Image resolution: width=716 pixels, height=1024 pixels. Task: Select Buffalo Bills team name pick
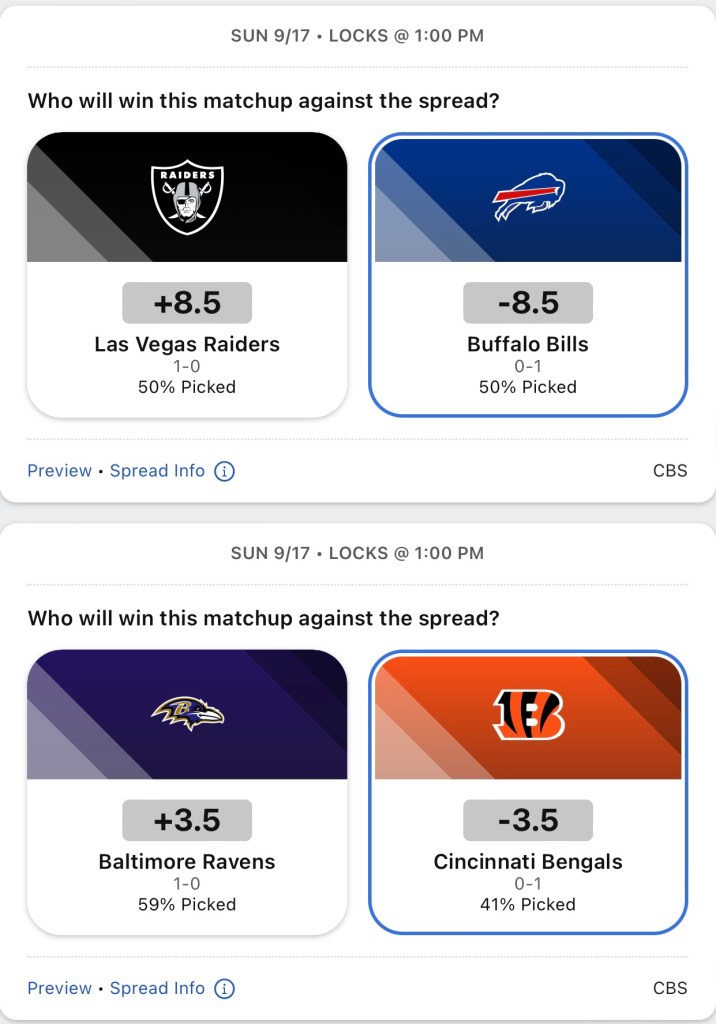528,344
